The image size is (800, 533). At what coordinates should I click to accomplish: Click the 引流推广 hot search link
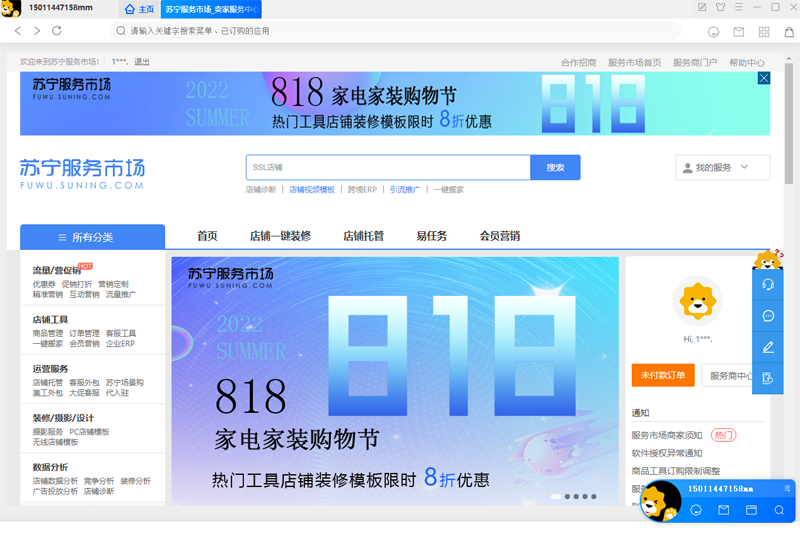[x=405, y=190]
